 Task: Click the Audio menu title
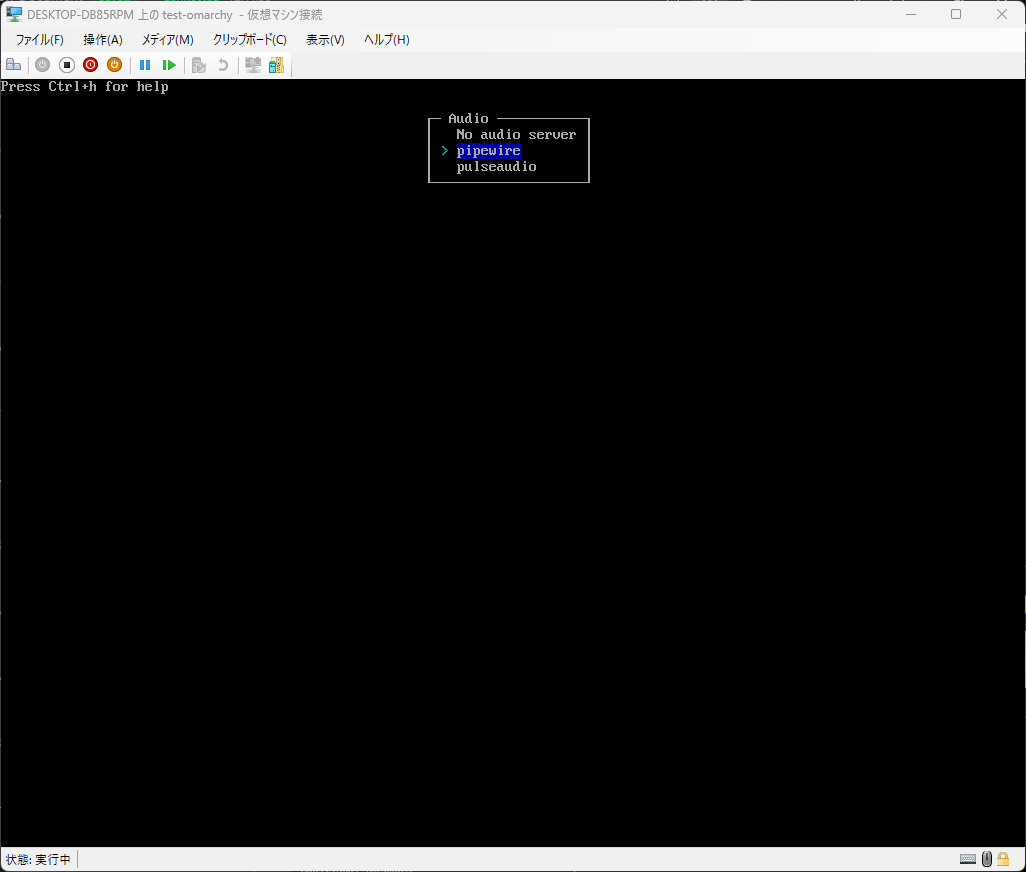[x=468, y=118]
